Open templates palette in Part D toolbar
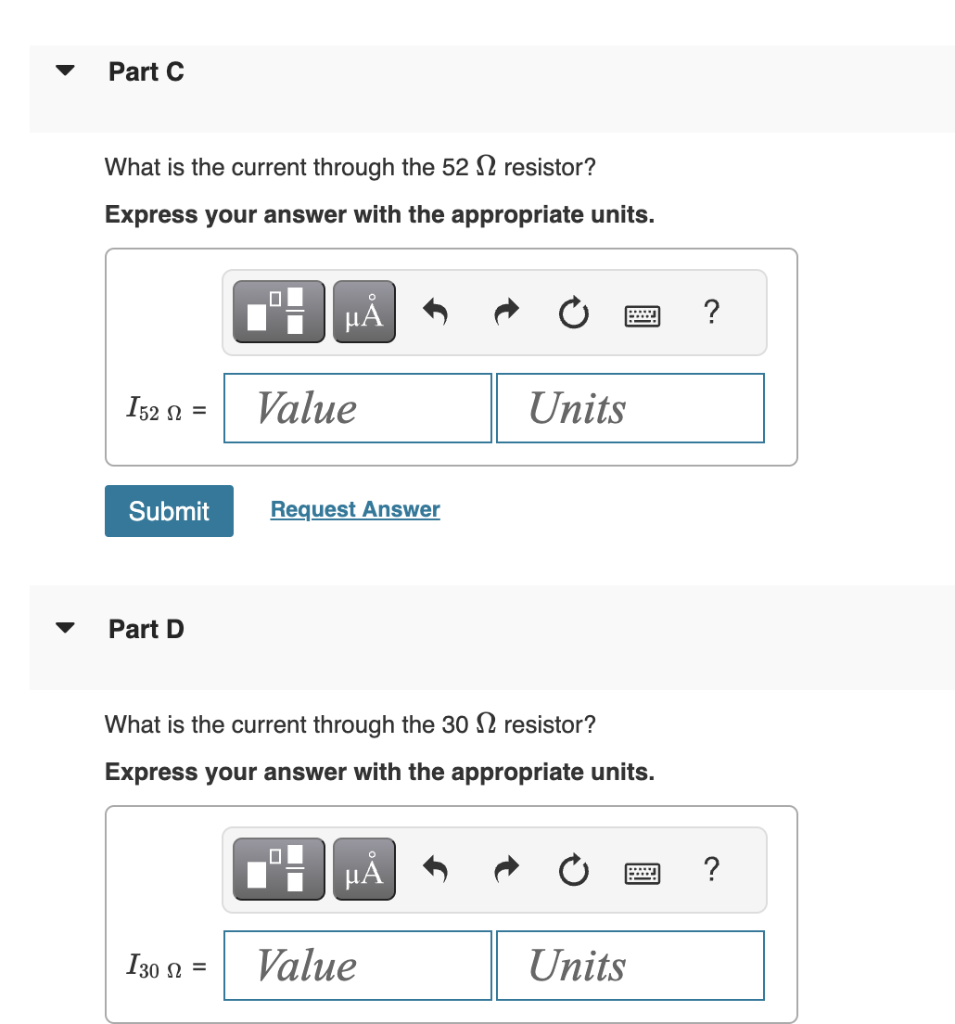This screenshot has height=1024, width=955. tap(279, 869)
